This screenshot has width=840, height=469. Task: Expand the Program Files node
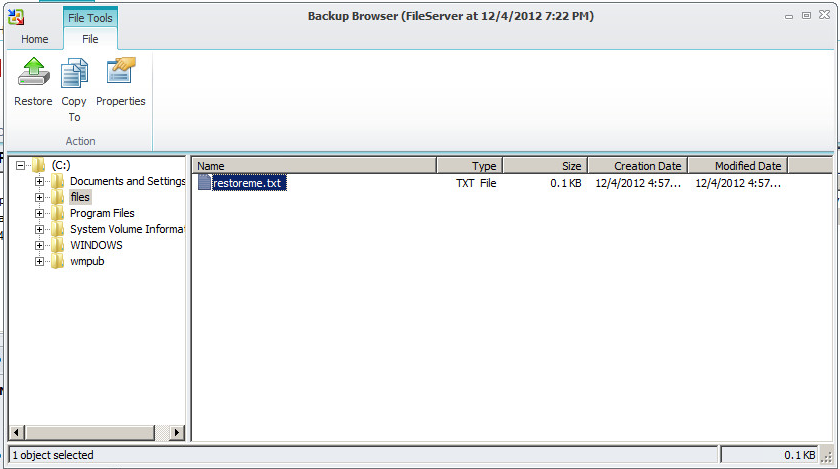pyautogui.click(x=39, y=213)
